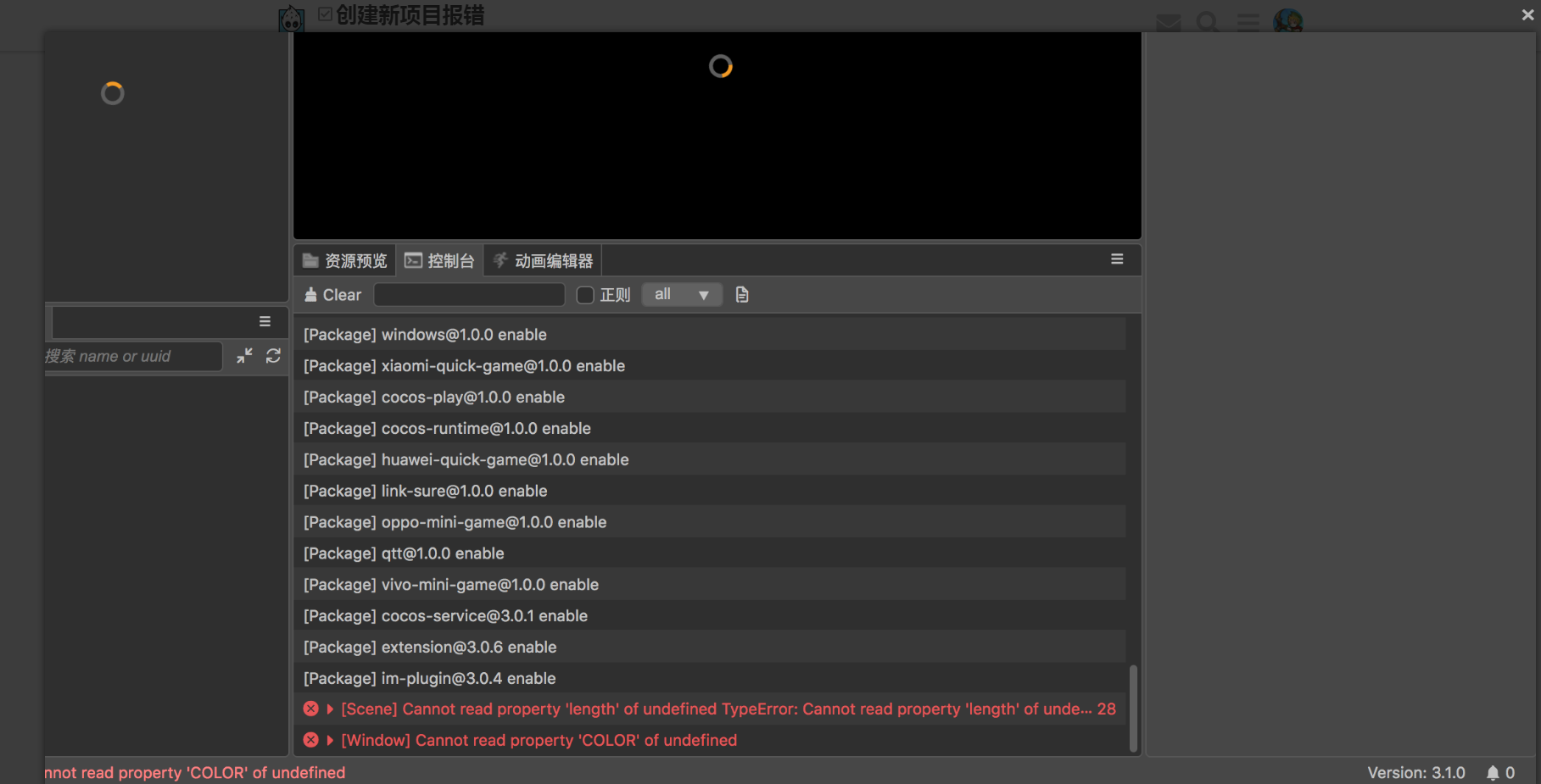Click the forum logo icon
Image resolution: width=1541 pixels, height=784 pixels.
click(x=291, y=18)
